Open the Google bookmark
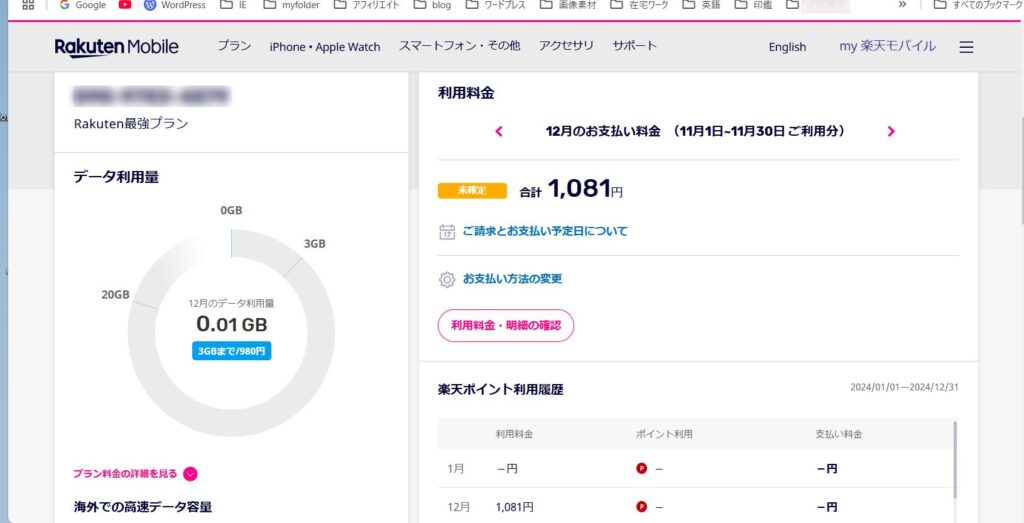The height and width of the screenshot is (523, 1024). [82, 5]
